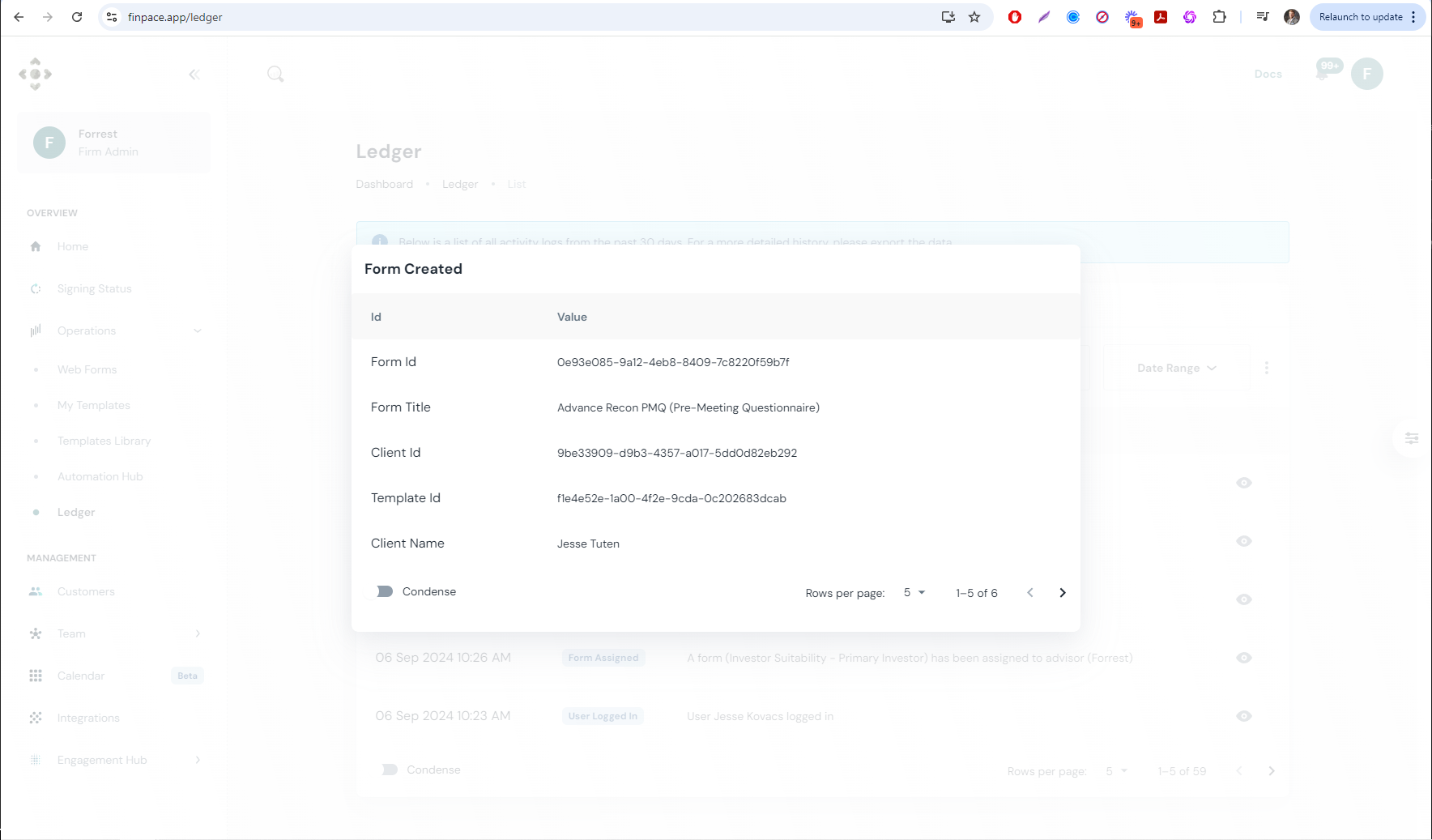The width and height of the screenshot is (1432, 840).
Task: Open the purple feather extension icon
Action: tap(1044, 17)
